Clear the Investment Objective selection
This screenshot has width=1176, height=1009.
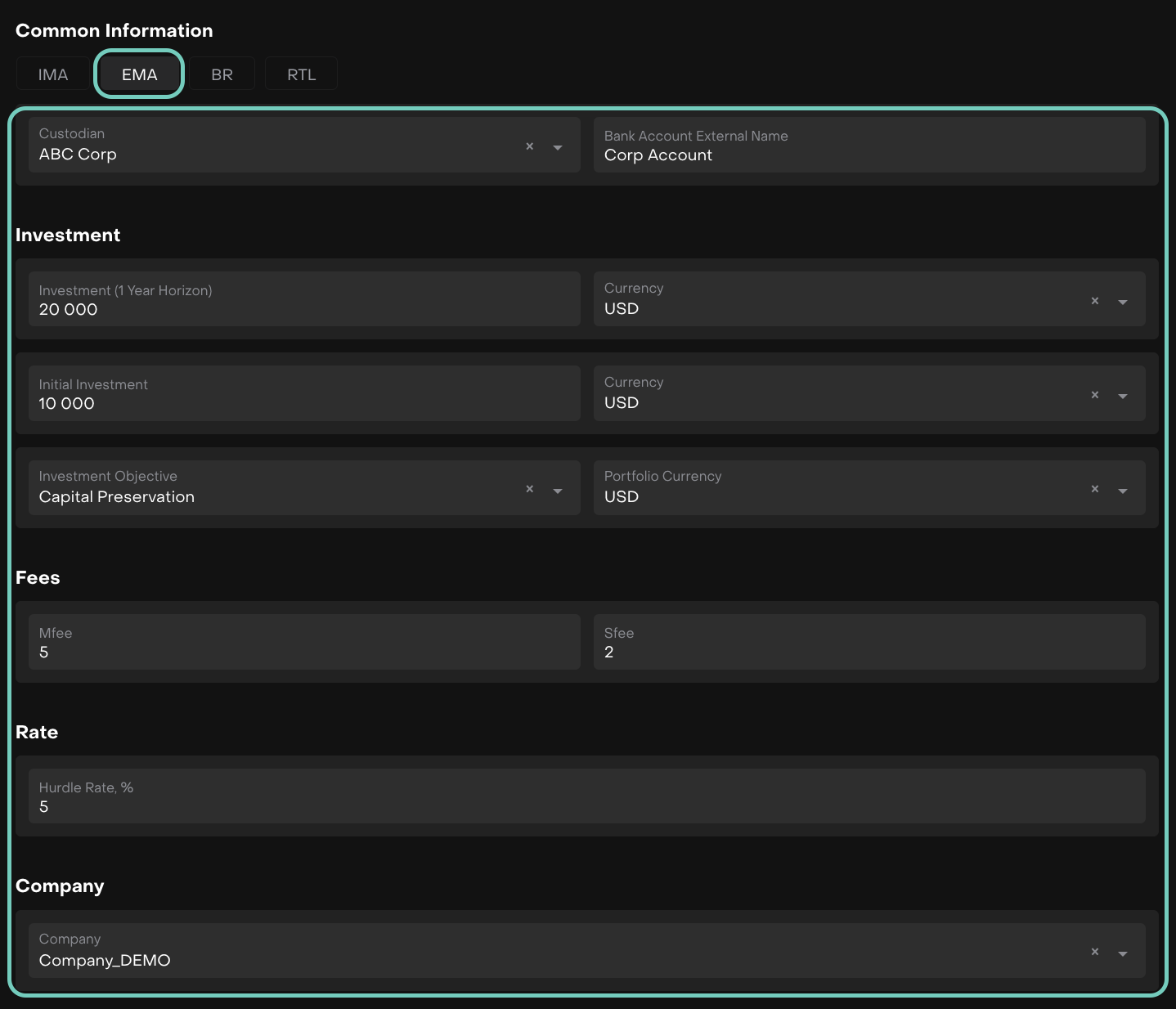pos(530,489)
